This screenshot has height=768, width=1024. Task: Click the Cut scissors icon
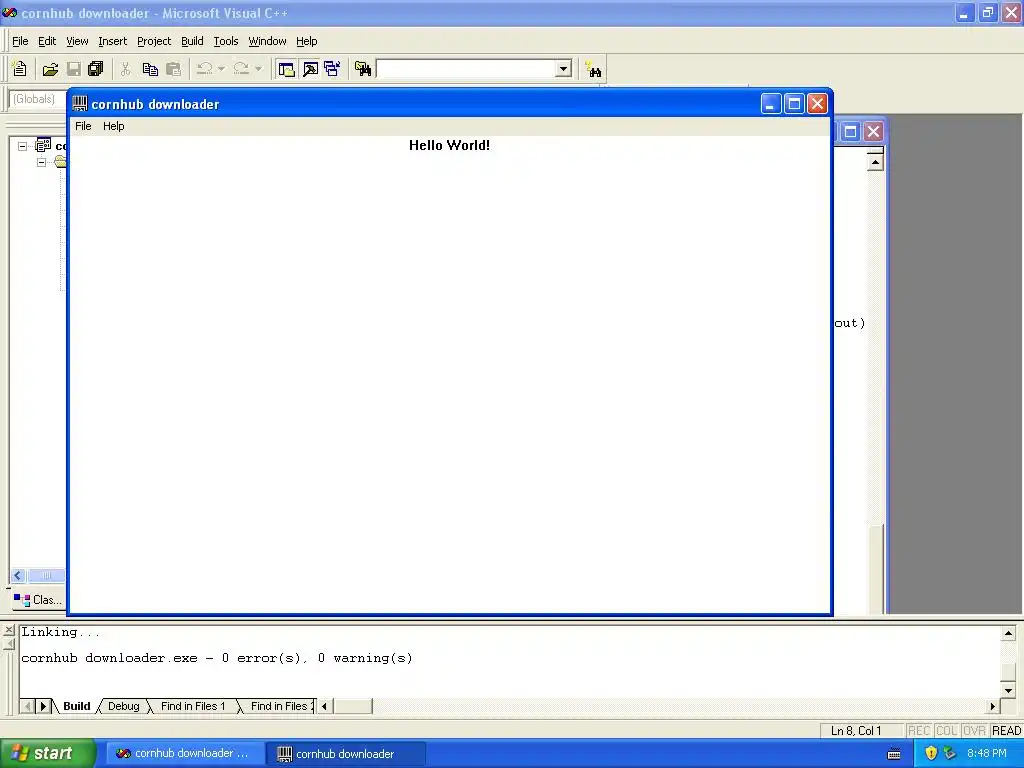coord(125,69)
